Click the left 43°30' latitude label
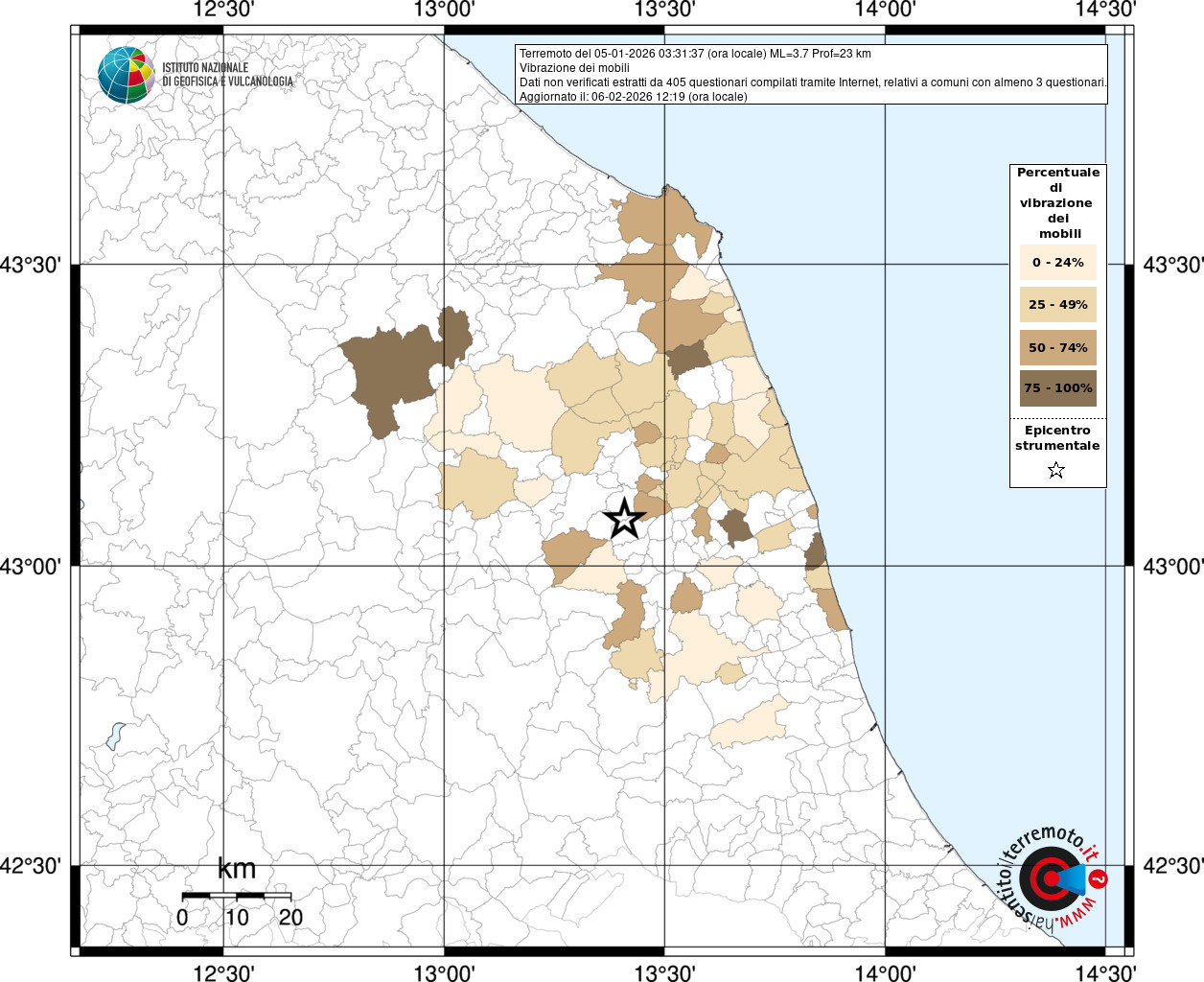 coord(32,265)
